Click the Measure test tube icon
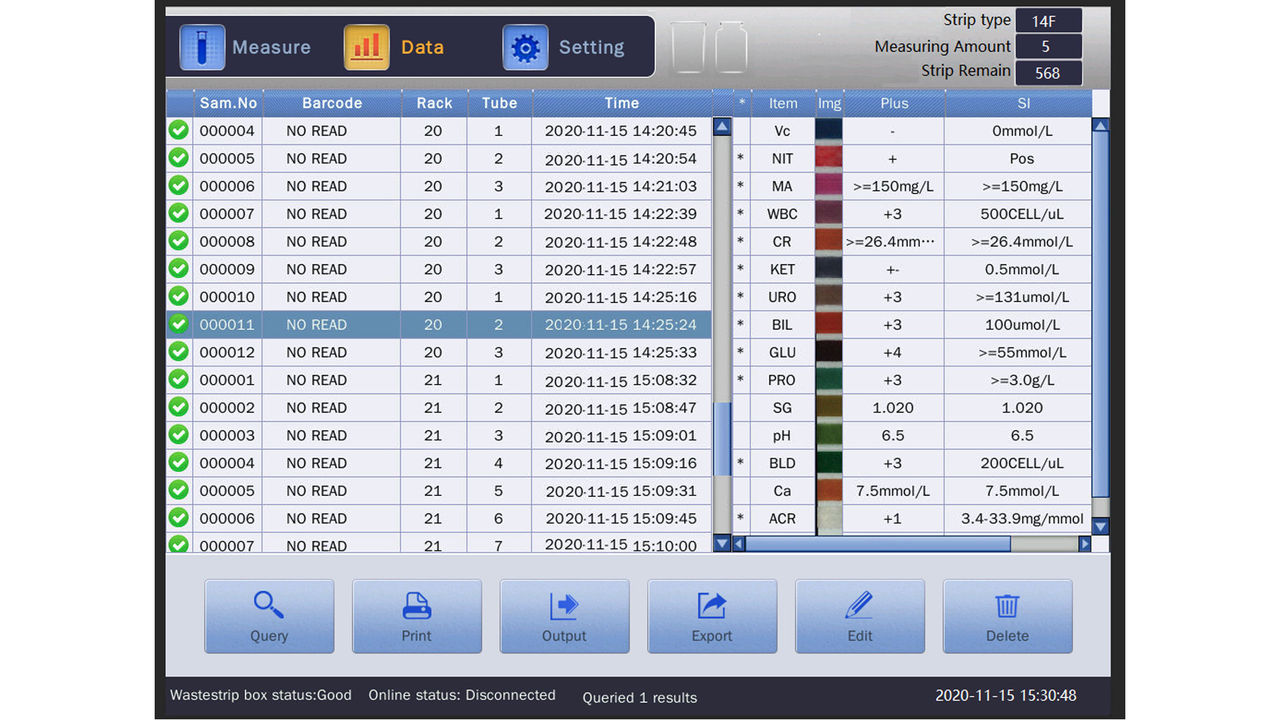Image resolution: width=1280 pixels, height=720 pixels. (202, 47)
